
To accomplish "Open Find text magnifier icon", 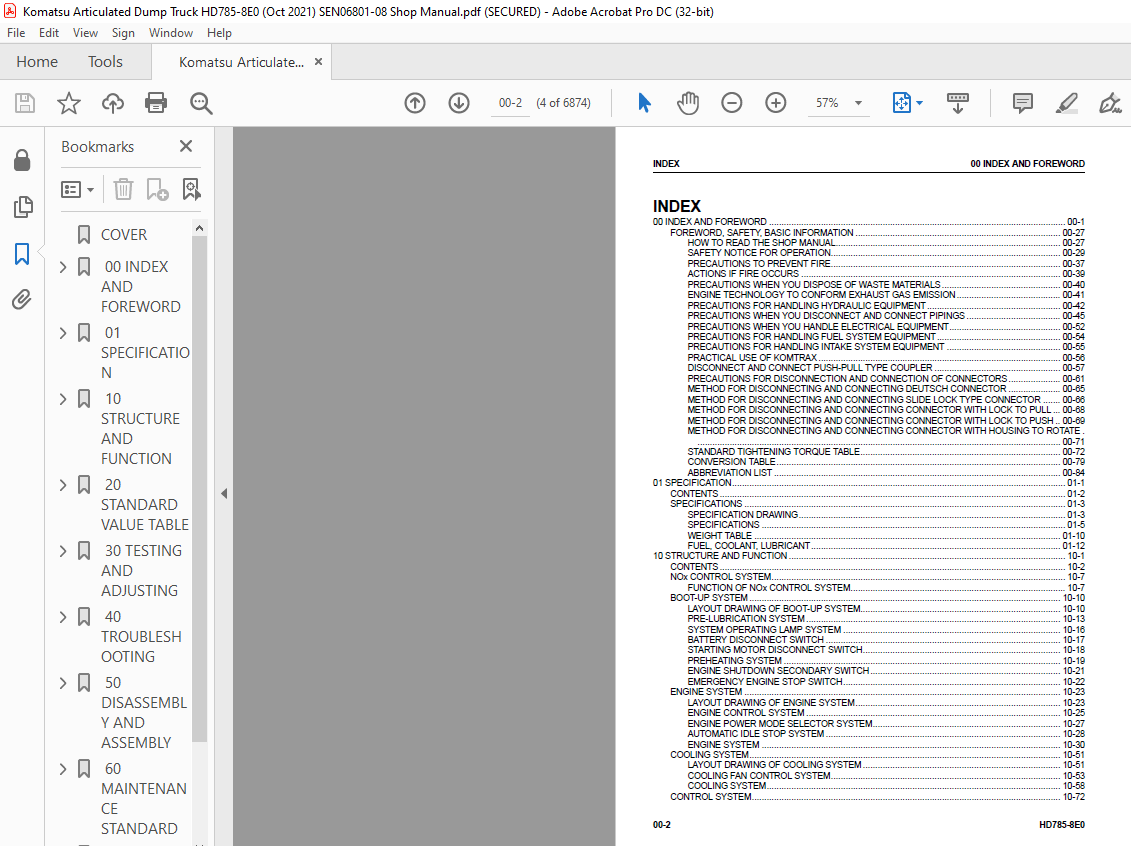I will click(201, 103).
